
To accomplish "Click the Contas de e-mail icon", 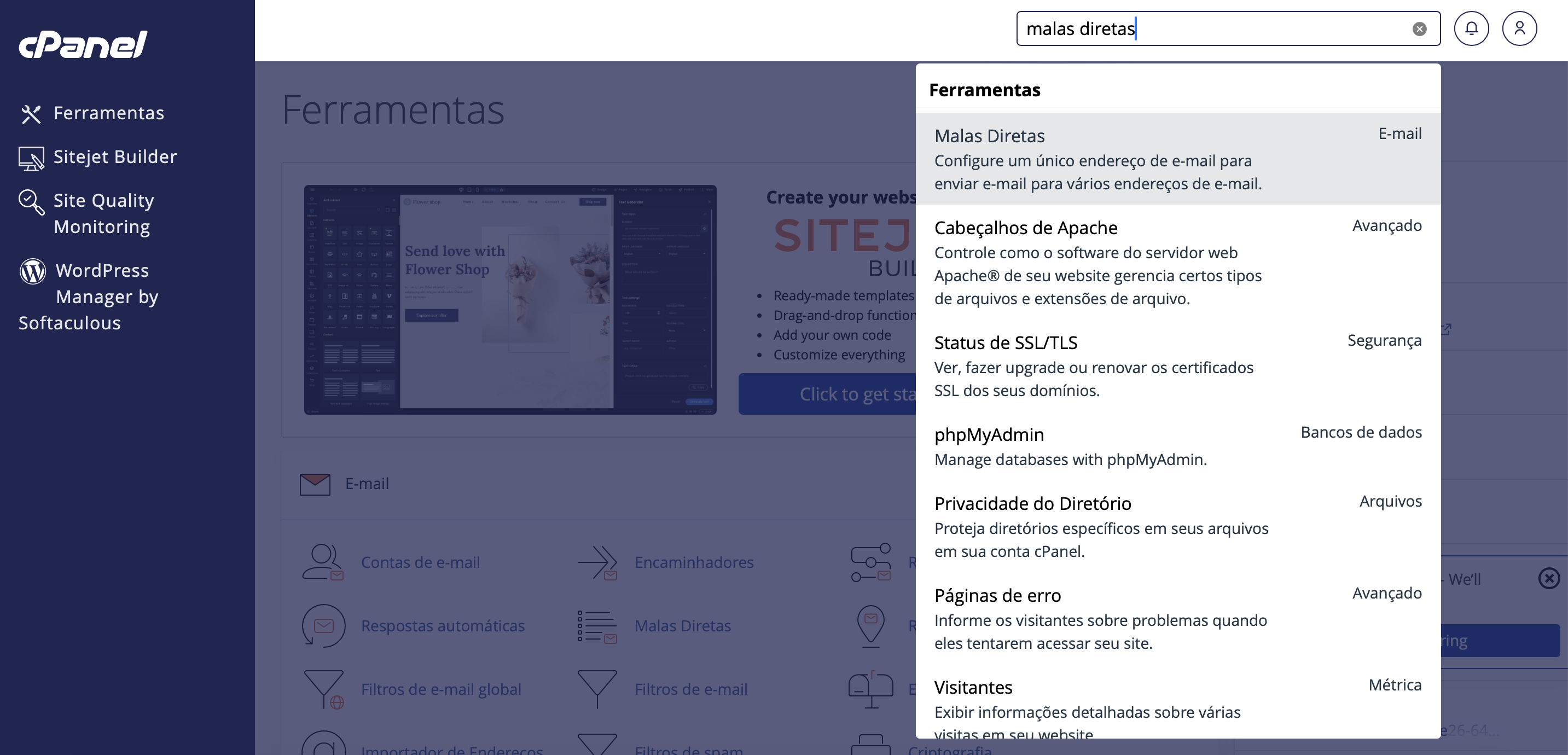I will point(323,561).
